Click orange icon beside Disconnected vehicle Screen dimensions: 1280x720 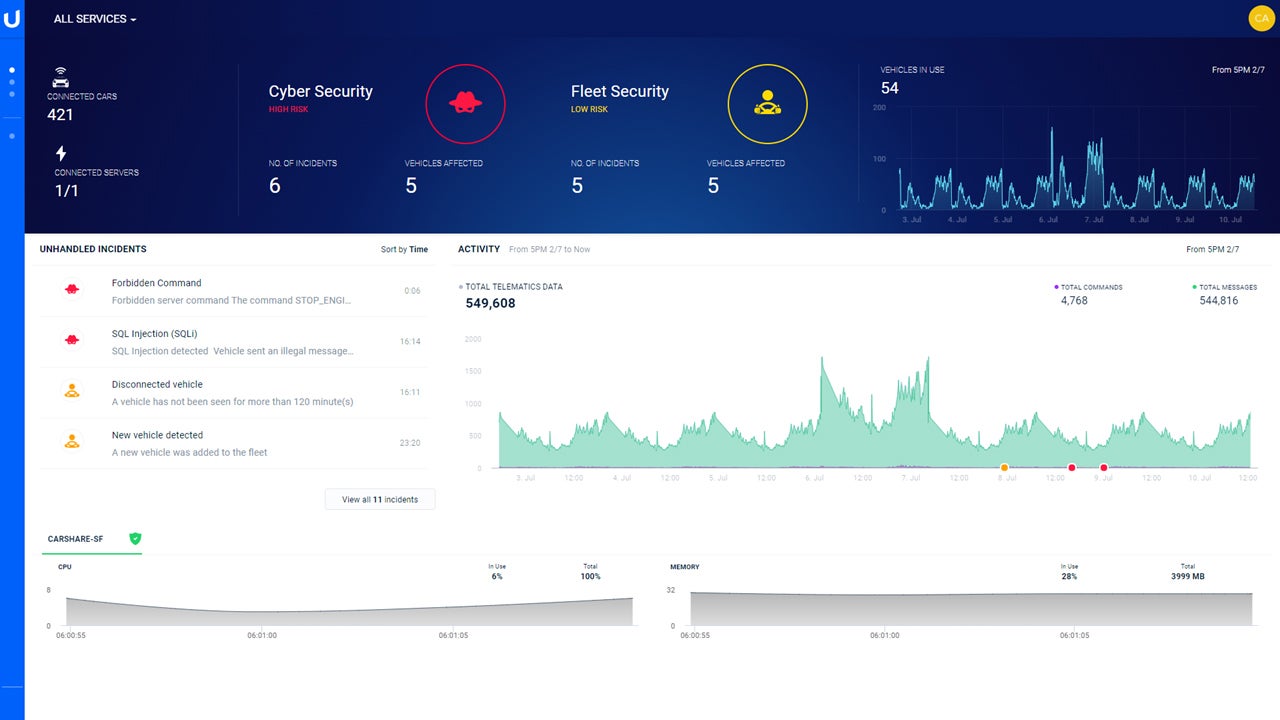tap(72, 391)
